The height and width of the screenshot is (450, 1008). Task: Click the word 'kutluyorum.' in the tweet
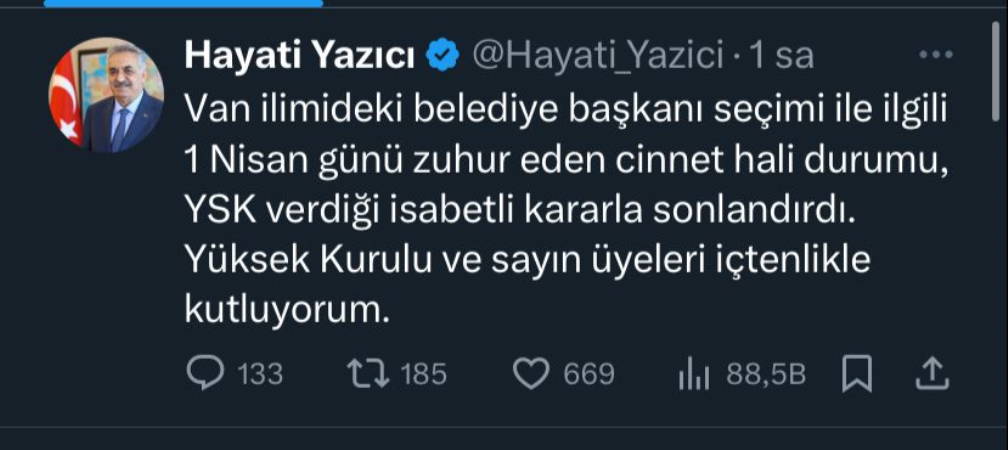tap(287, 310)
